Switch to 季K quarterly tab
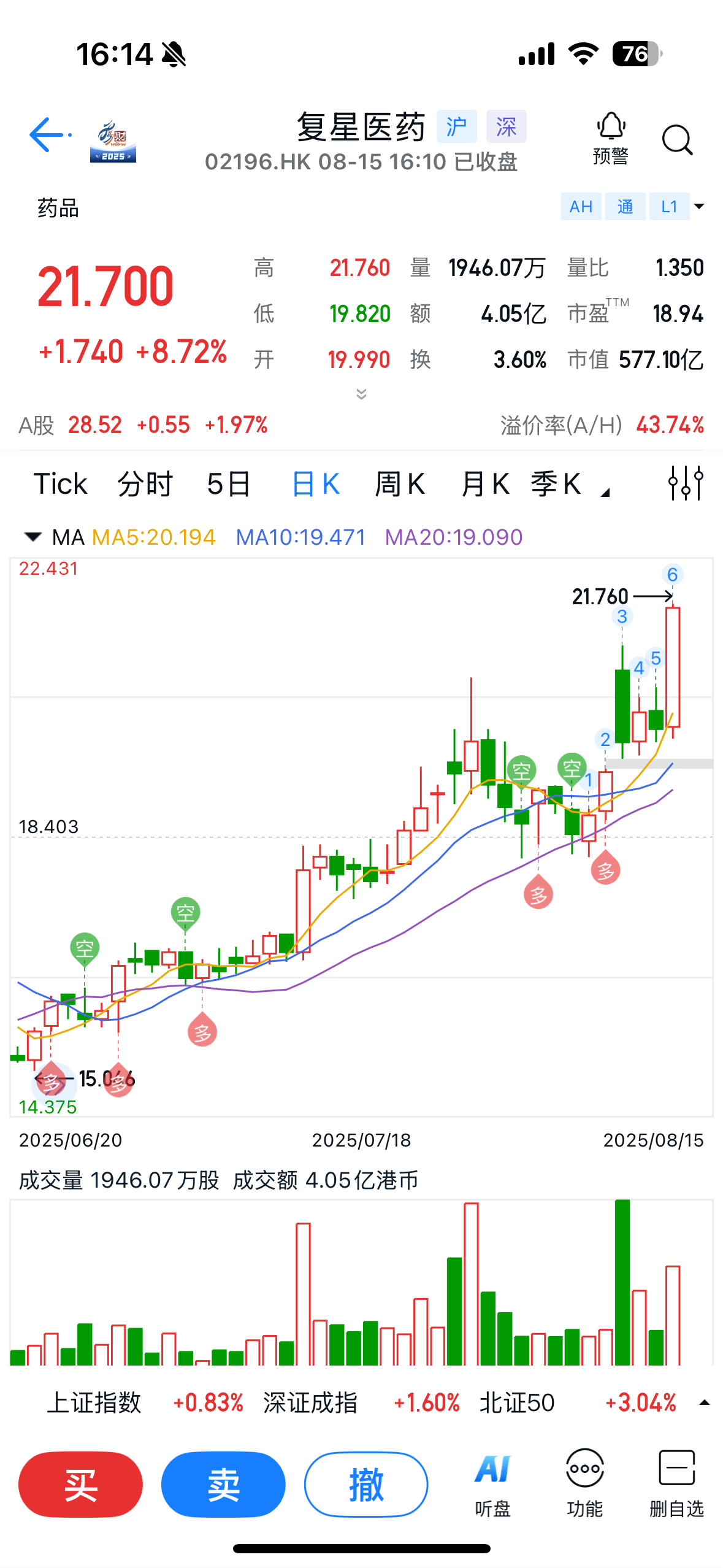Image resolution: width=723 pixels, height=1568 pixels. [x=556, y=483]
